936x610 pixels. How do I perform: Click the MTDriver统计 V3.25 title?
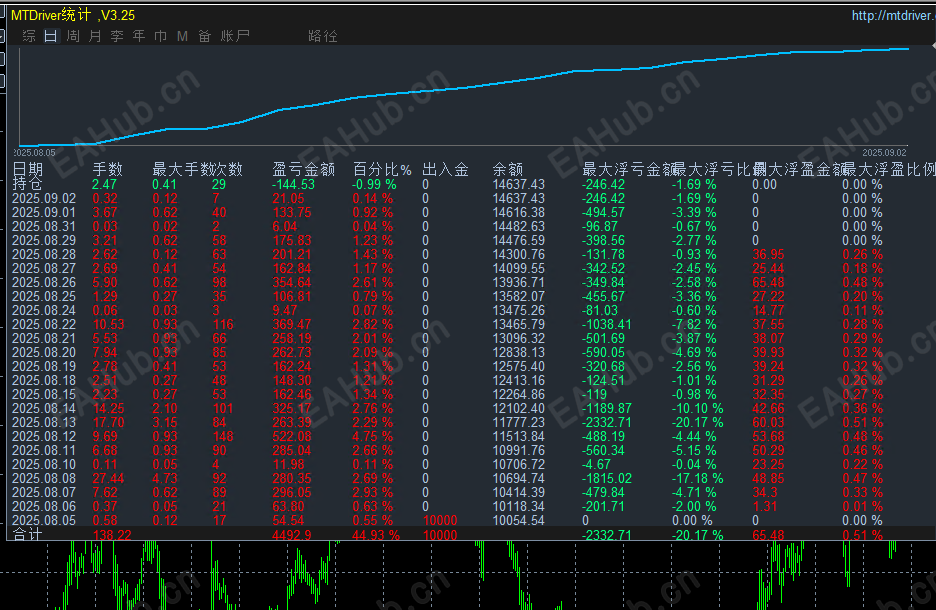point(73,15)
